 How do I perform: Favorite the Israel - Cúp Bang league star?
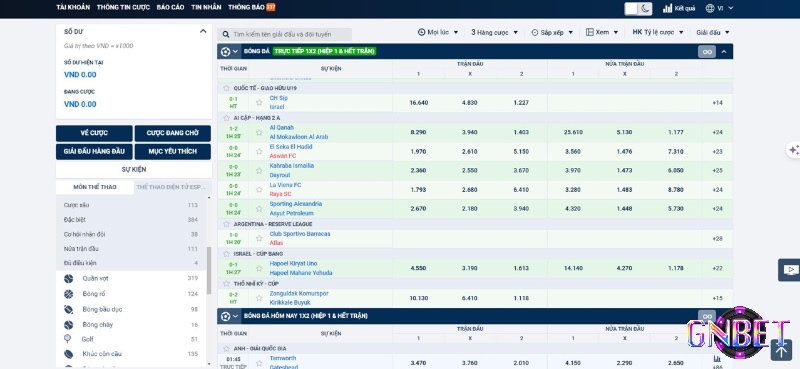227,254
